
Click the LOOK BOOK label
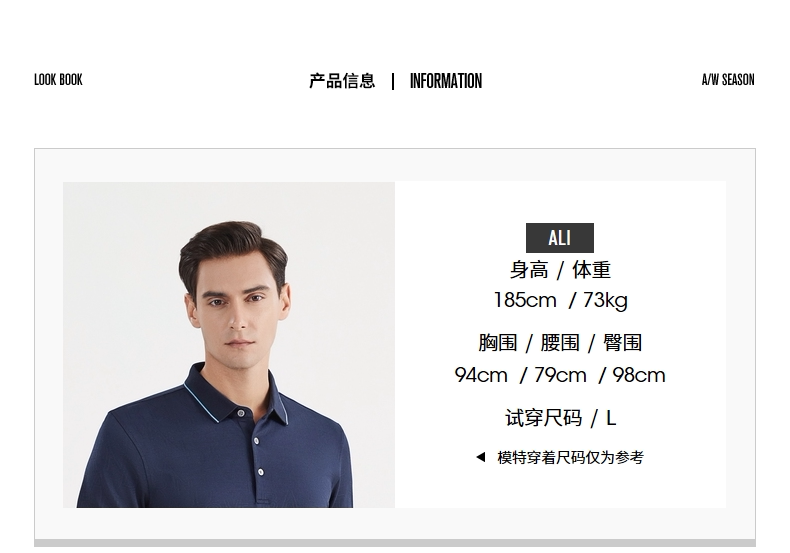pyautogui.click(x=58, y=80)
